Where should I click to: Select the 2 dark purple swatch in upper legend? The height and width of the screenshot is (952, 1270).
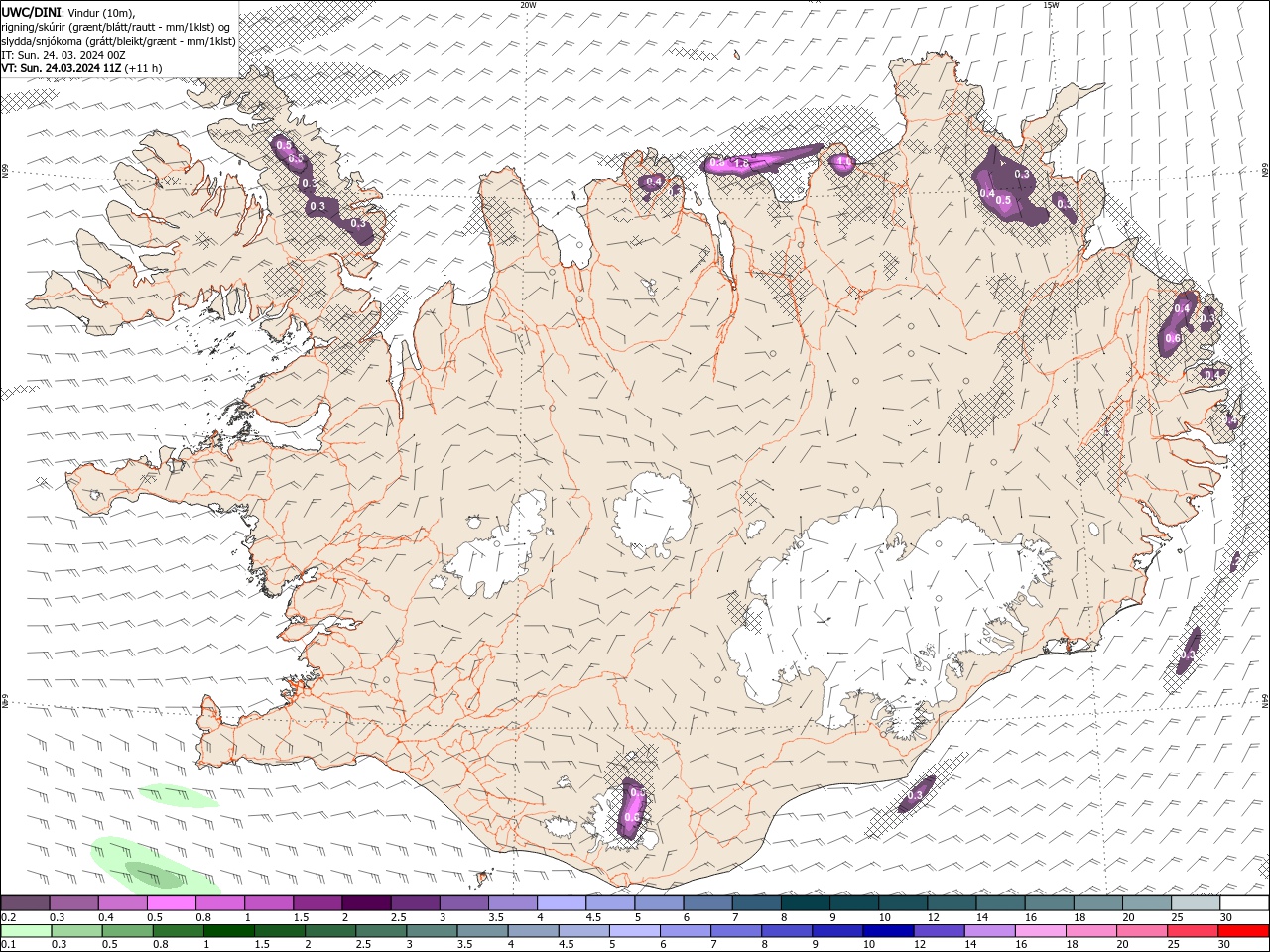click(366, 903)
